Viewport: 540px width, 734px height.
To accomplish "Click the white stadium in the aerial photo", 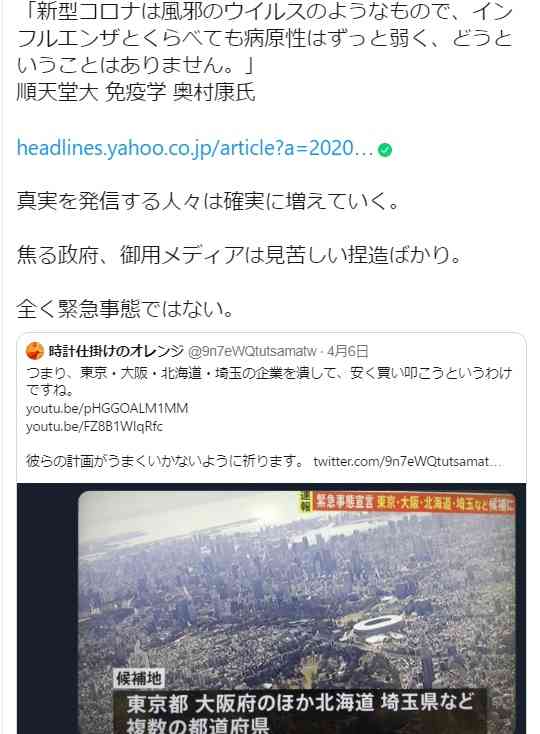I will click(x=377, y=627).
